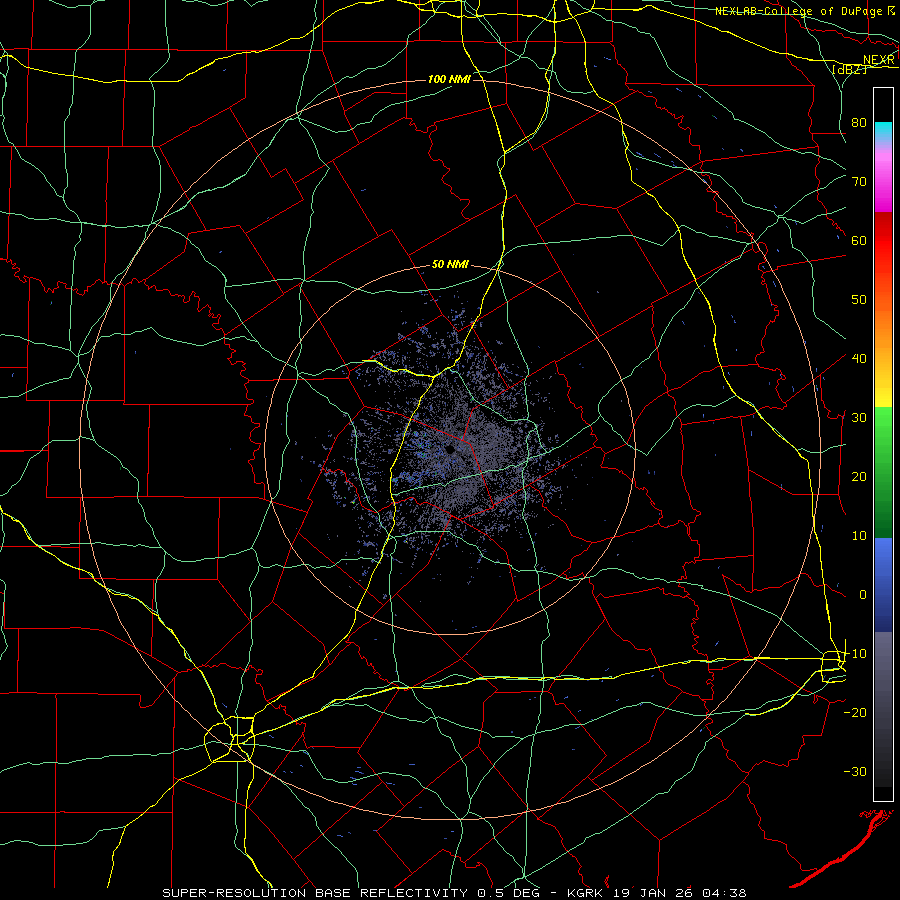Click the 10 value on the dBZ scale

coord(859,536)
